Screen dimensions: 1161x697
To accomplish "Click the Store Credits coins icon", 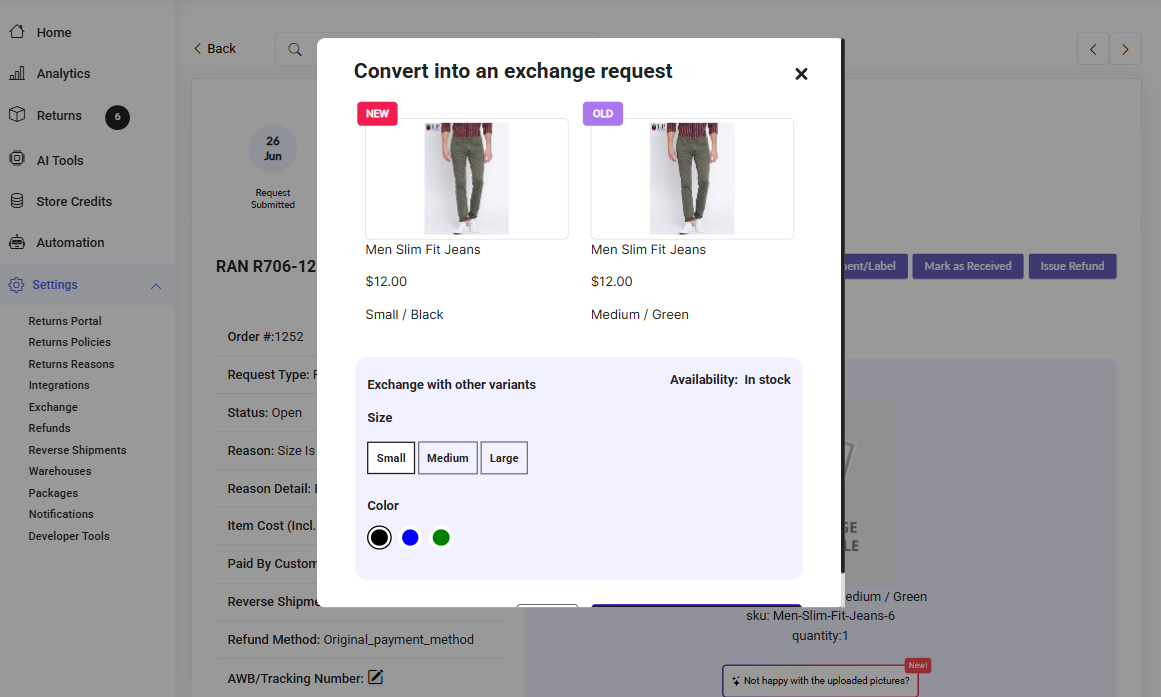I will [x=17, y=201].
